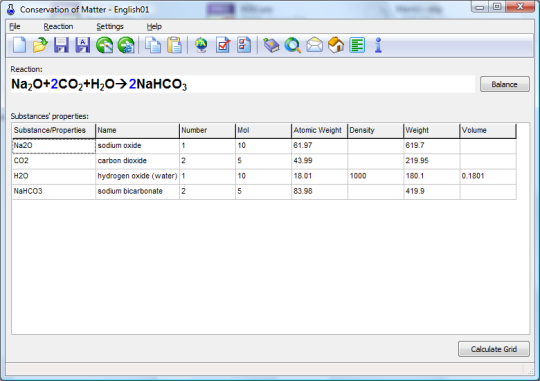The height and width of the screenshot is (381, 540).
Task: Select the Name column header
Action: pyautogui.click(x=137, y=131)
